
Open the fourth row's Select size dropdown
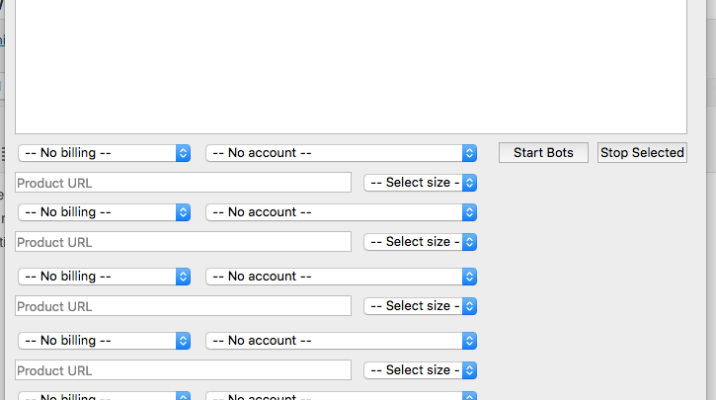click(420, 370)
